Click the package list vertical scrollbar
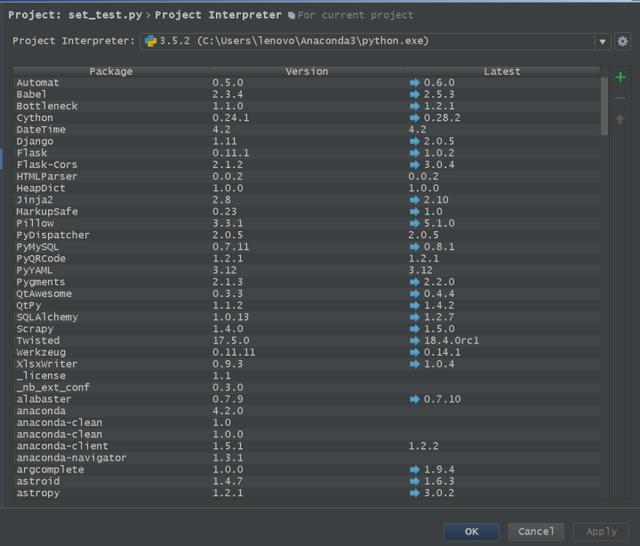 pos(605,105)
